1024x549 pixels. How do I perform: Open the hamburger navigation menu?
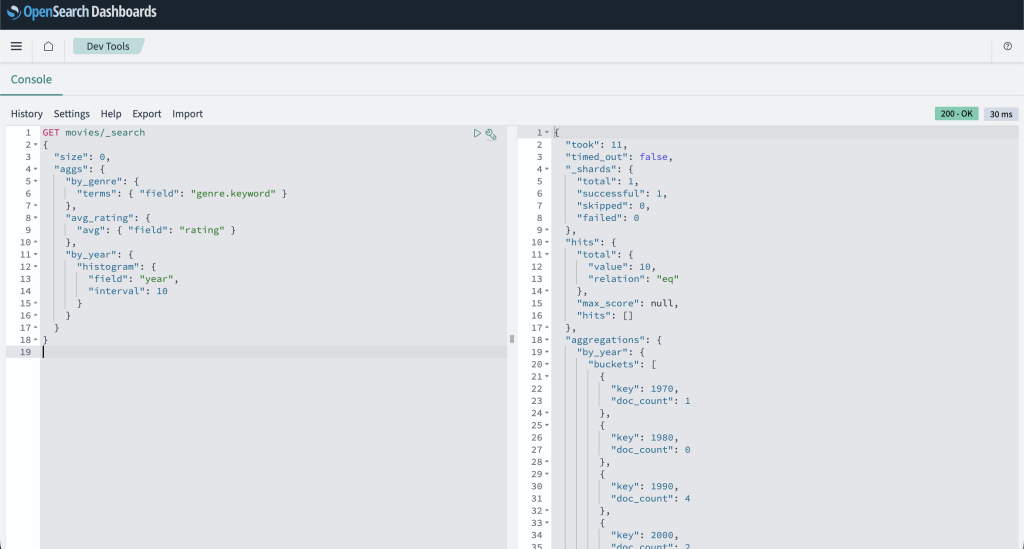(x=16, y=46)
